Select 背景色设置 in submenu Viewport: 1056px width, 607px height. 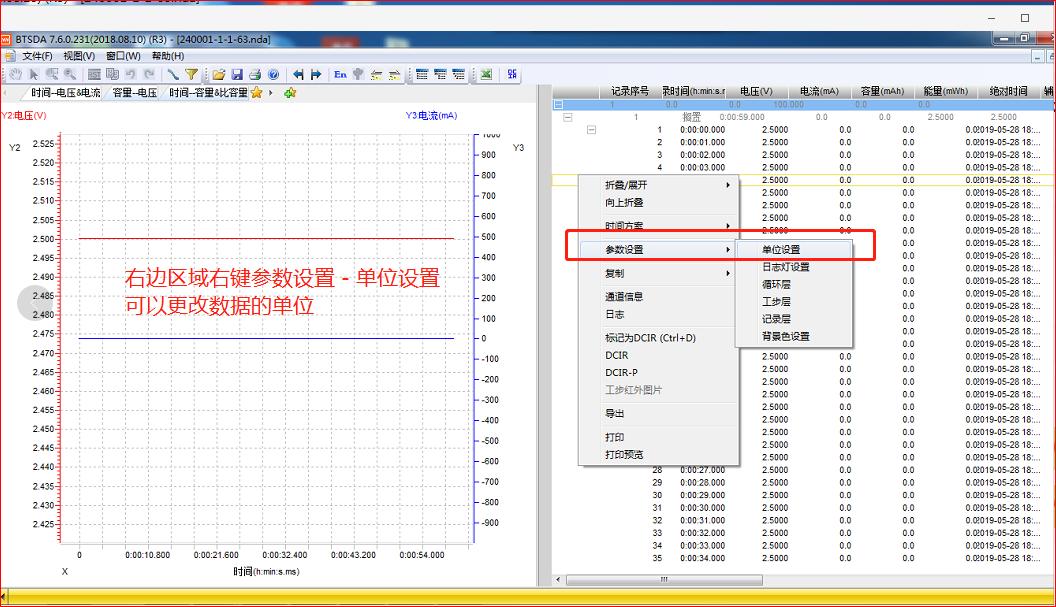pos(794,336)
